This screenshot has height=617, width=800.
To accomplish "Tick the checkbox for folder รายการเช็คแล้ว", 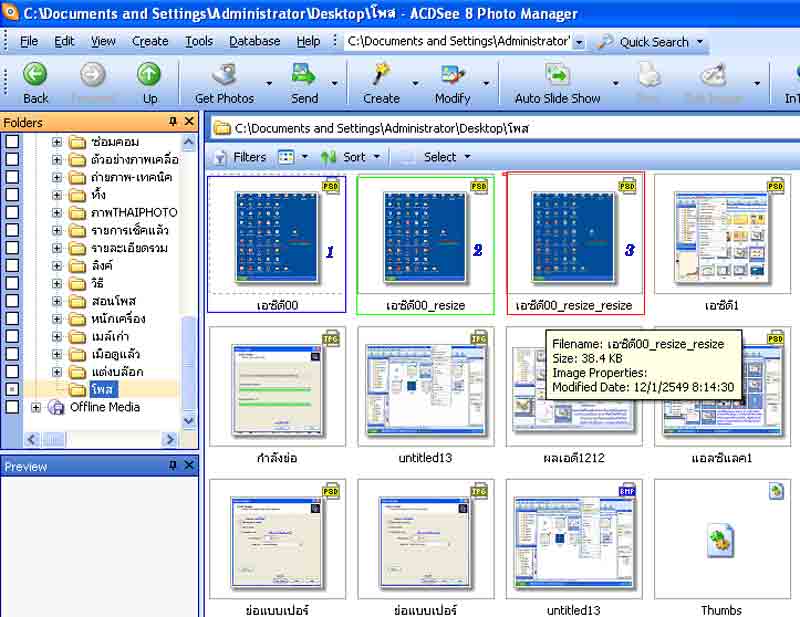I will tap(12, 230).
